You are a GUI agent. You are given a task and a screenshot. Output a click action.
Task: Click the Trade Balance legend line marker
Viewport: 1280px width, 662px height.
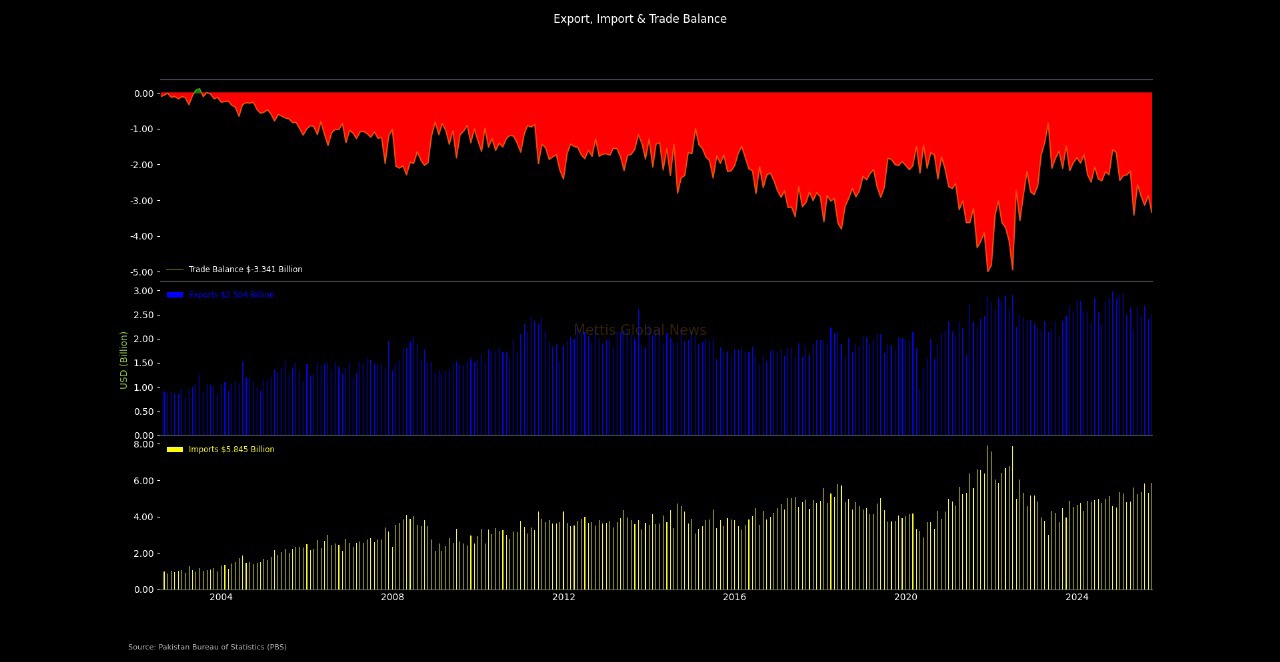pos(175,269)
